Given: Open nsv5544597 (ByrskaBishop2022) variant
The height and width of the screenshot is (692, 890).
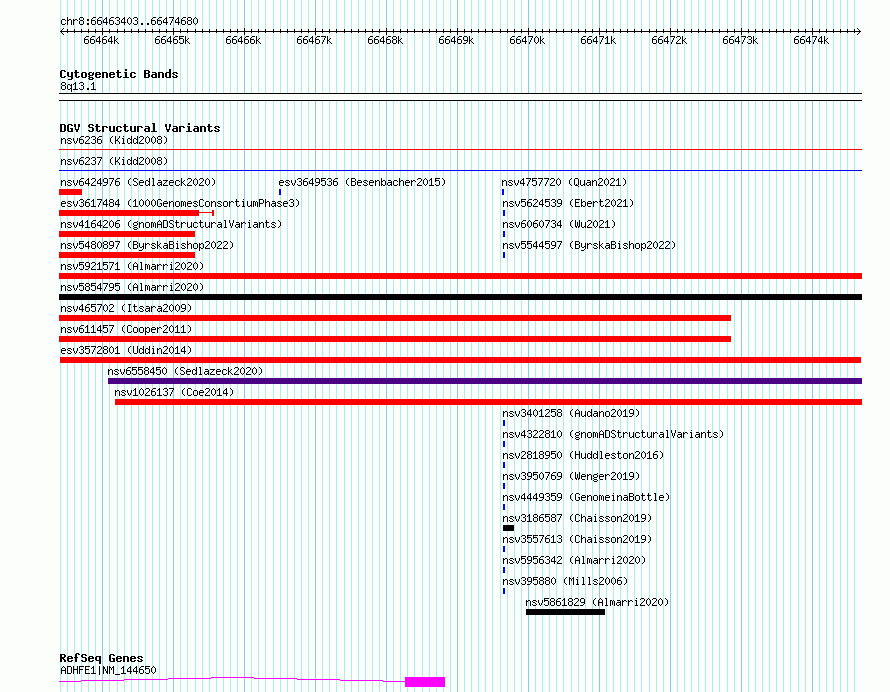Looking at the screenshot, I should [589, 245].
